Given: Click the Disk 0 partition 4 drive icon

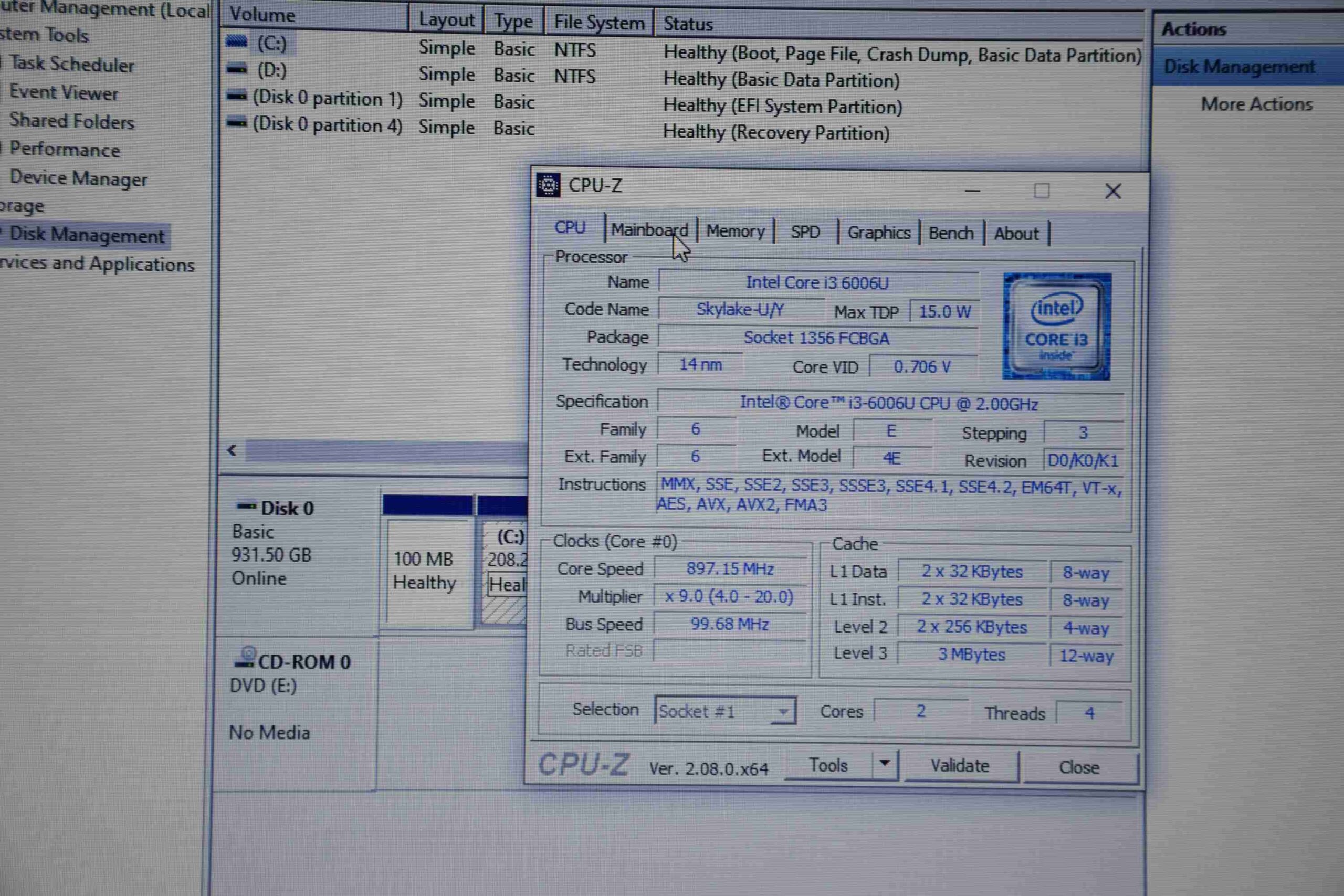Looking at the screenshot, I should (237, 122).
